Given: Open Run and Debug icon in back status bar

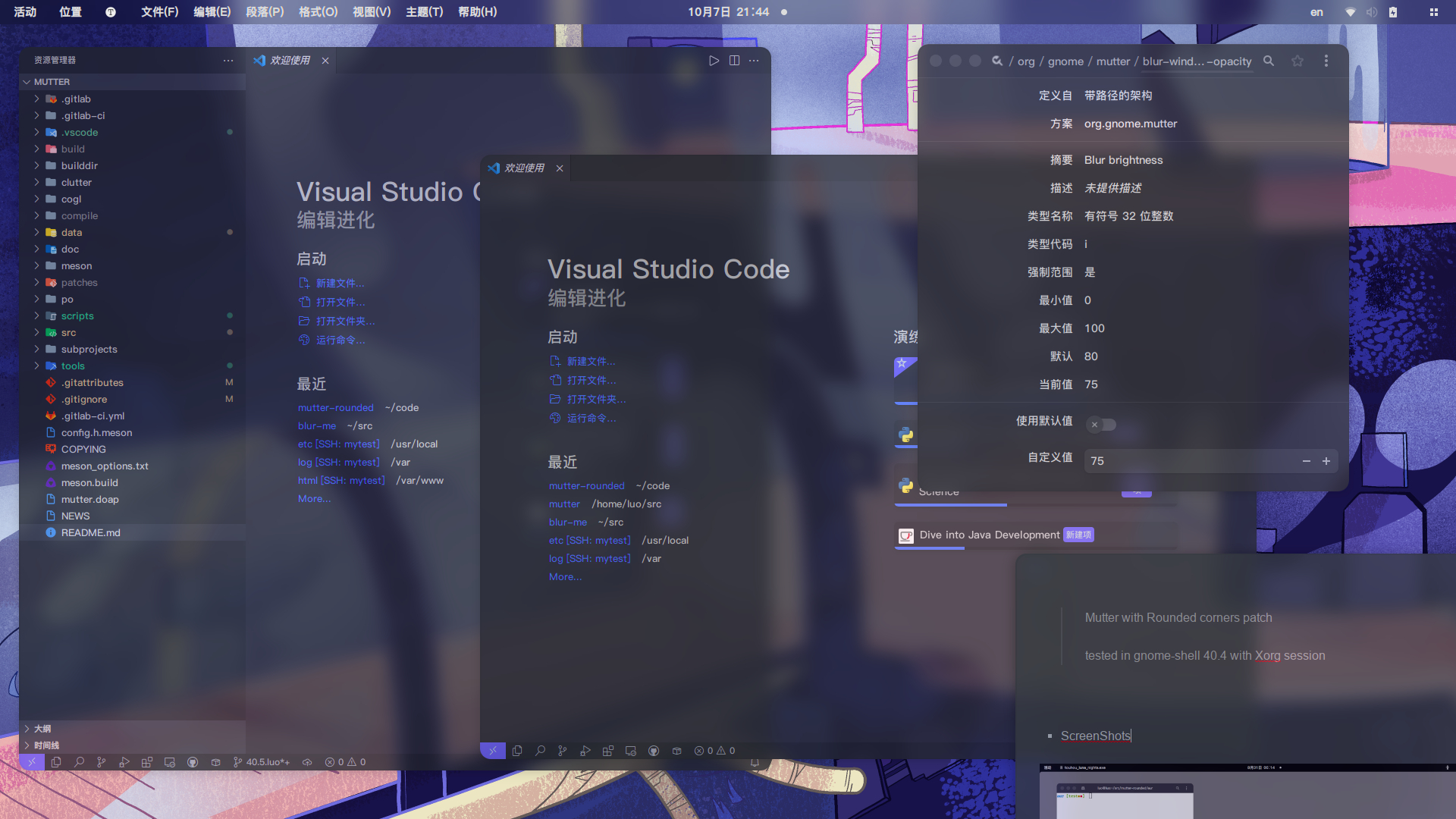Looking at the screenshot, I should [x=124, y=762].
